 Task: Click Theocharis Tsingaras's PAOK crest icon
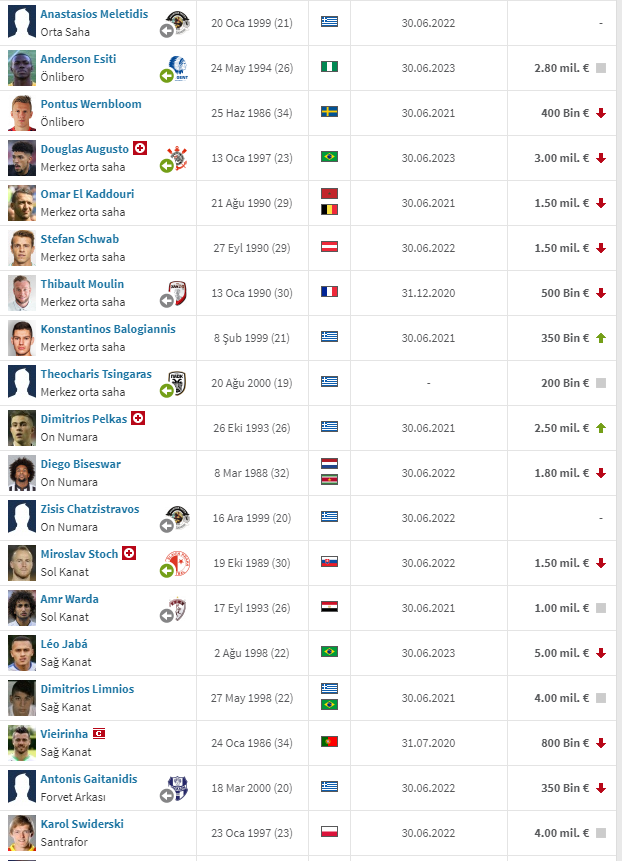(177, 383)
